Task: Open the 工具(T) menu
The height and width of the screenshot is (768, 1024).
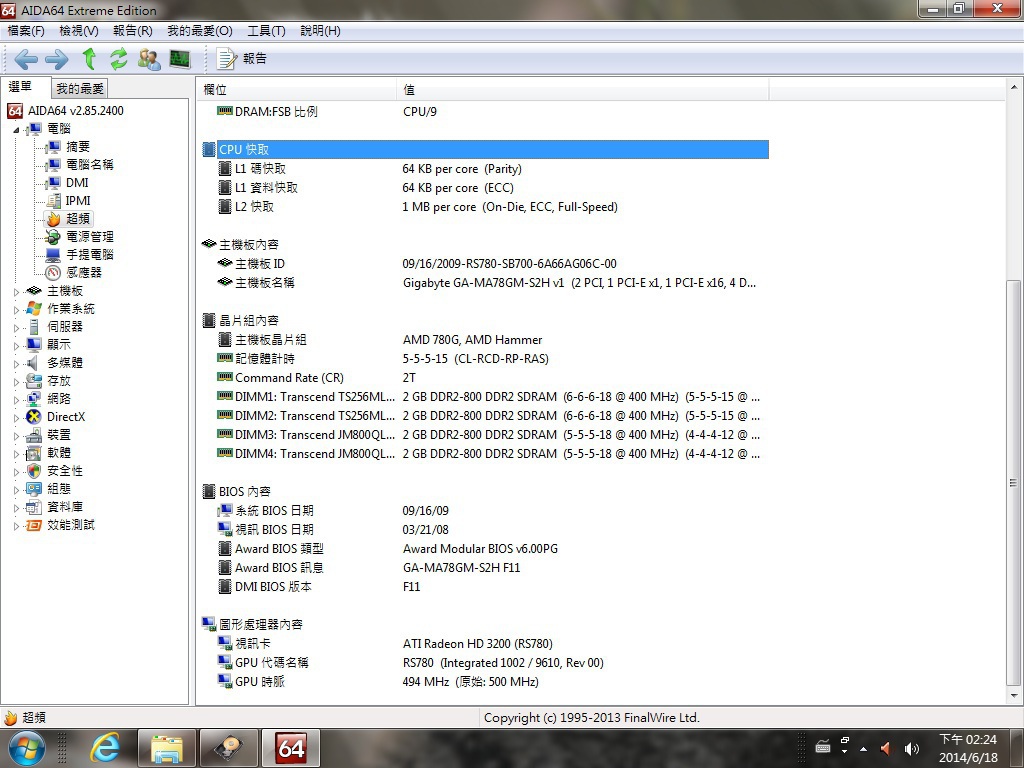Action: click(266, 31)
